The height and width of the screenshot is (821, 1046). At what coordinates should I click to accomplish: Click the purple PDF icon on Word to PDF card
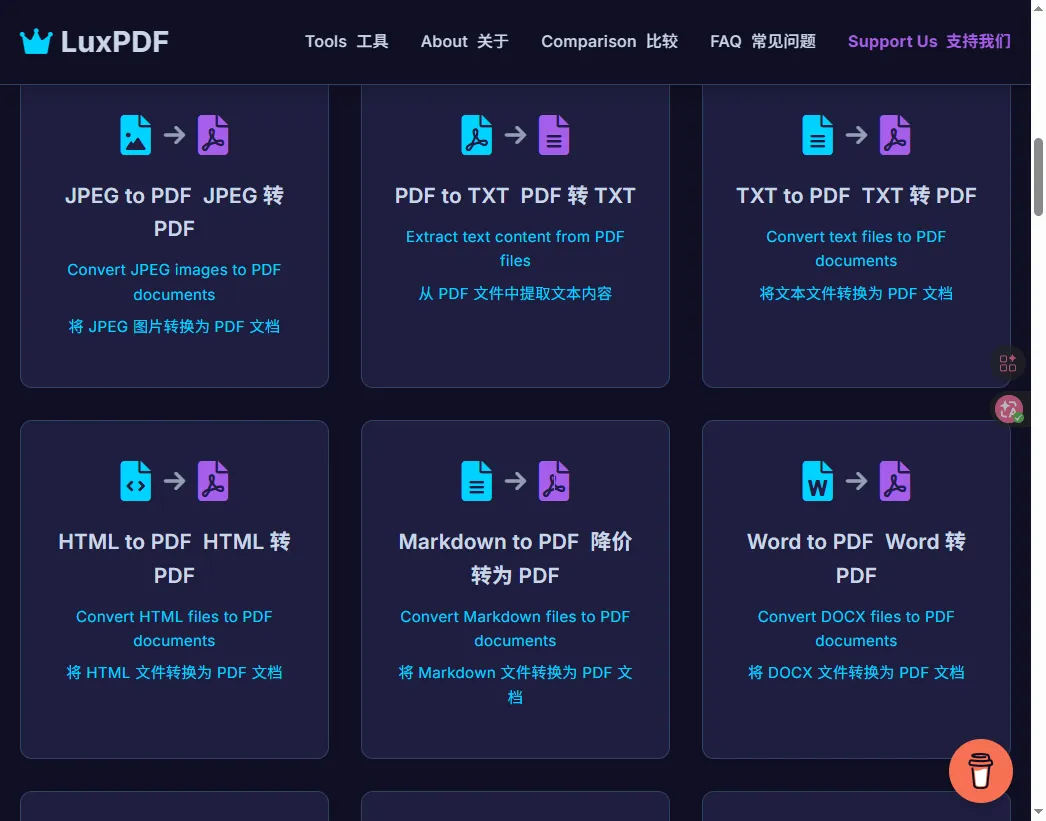(x=895, y=481)
